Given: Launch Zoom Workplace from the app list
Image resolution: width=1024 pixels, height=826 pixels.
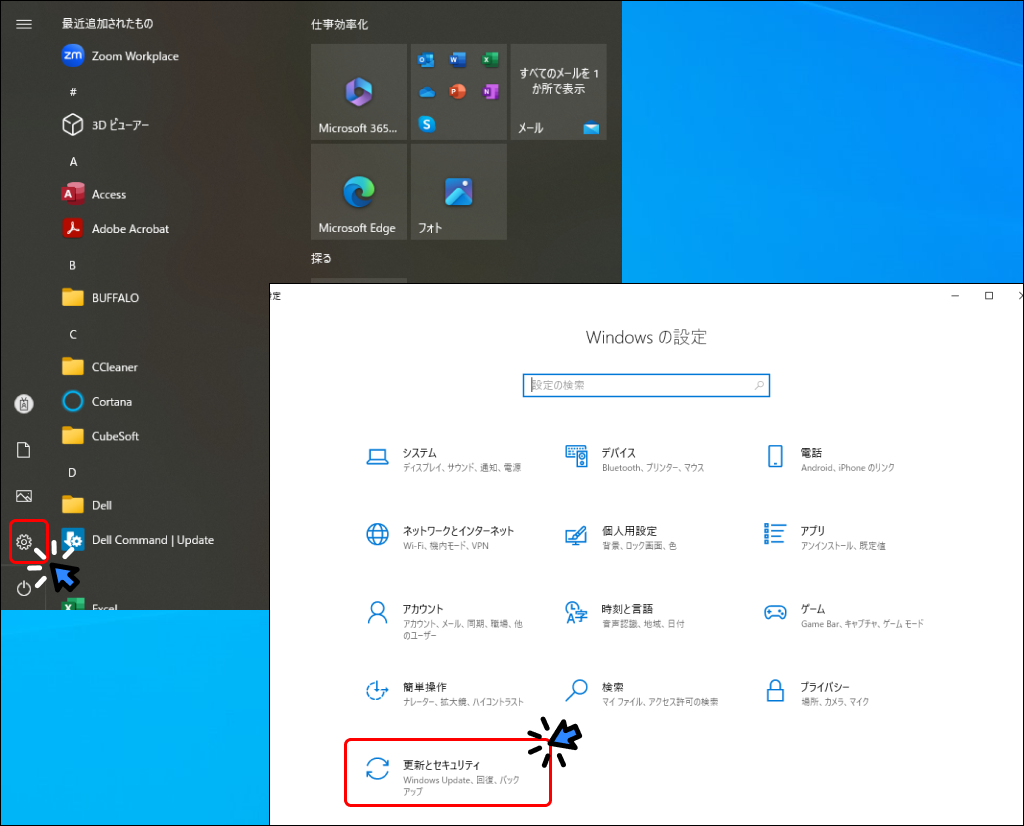Looking at the screenshot, I should point(121,56).
